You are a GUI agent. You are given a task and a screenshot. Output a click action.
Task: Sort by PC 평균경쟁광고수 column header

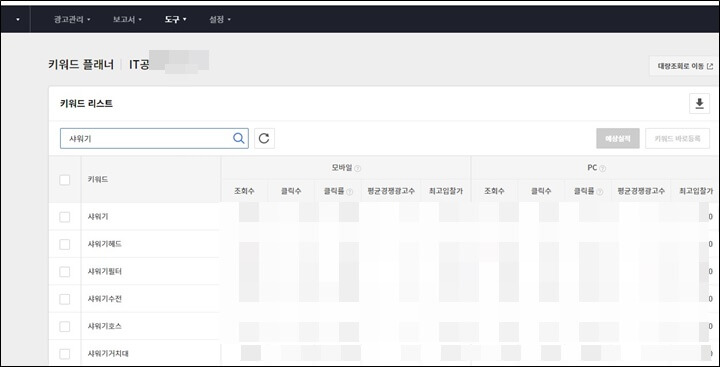coord(641,192)
